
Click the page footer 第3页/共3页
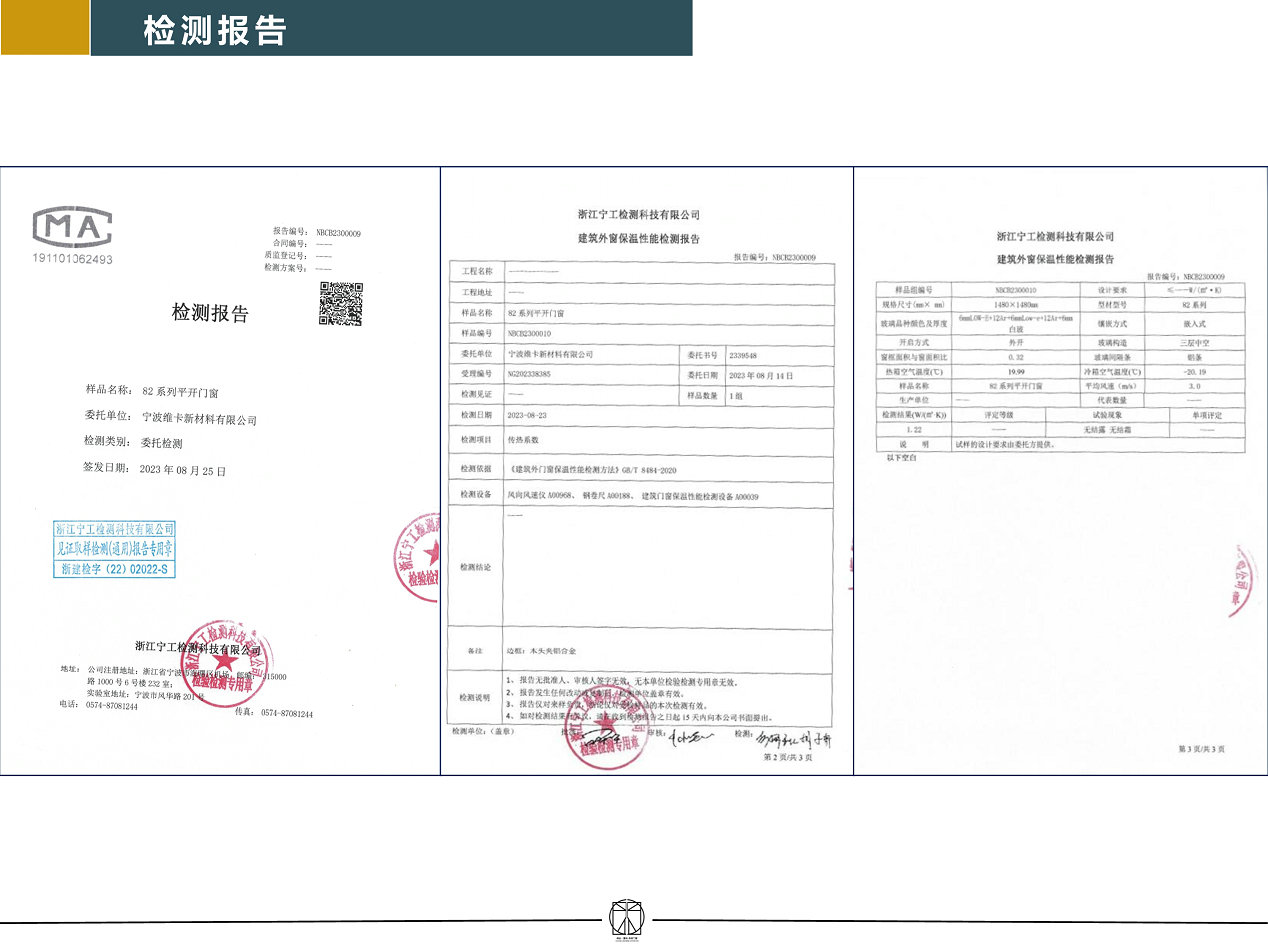point(1201,749)
